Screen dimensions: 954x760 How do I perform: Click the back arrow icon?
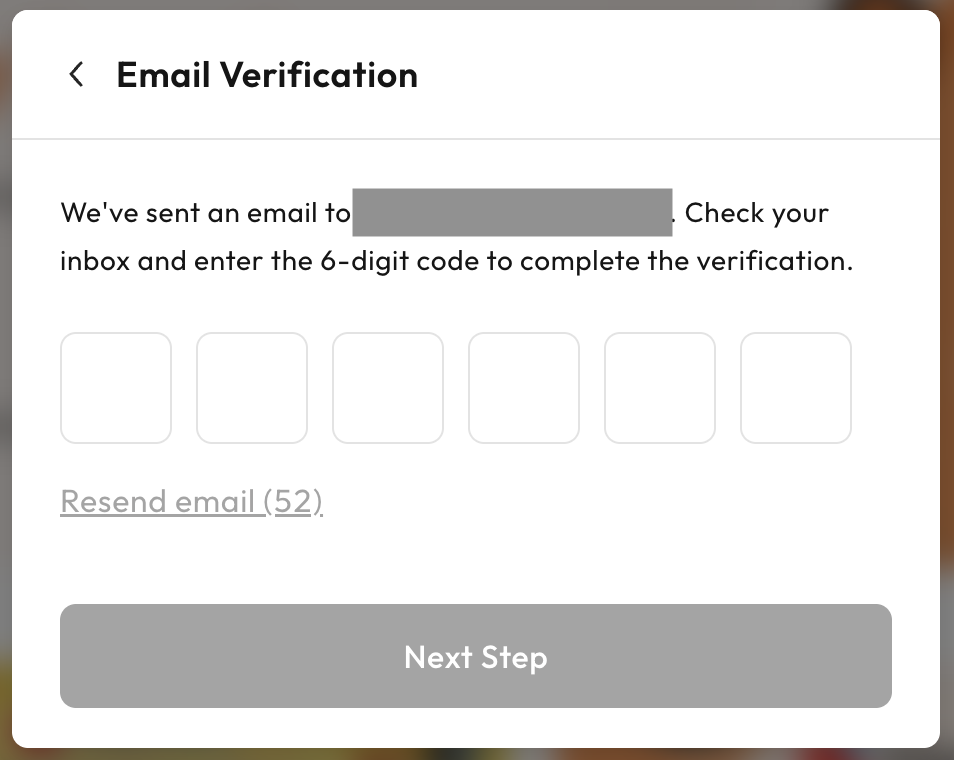76,75
